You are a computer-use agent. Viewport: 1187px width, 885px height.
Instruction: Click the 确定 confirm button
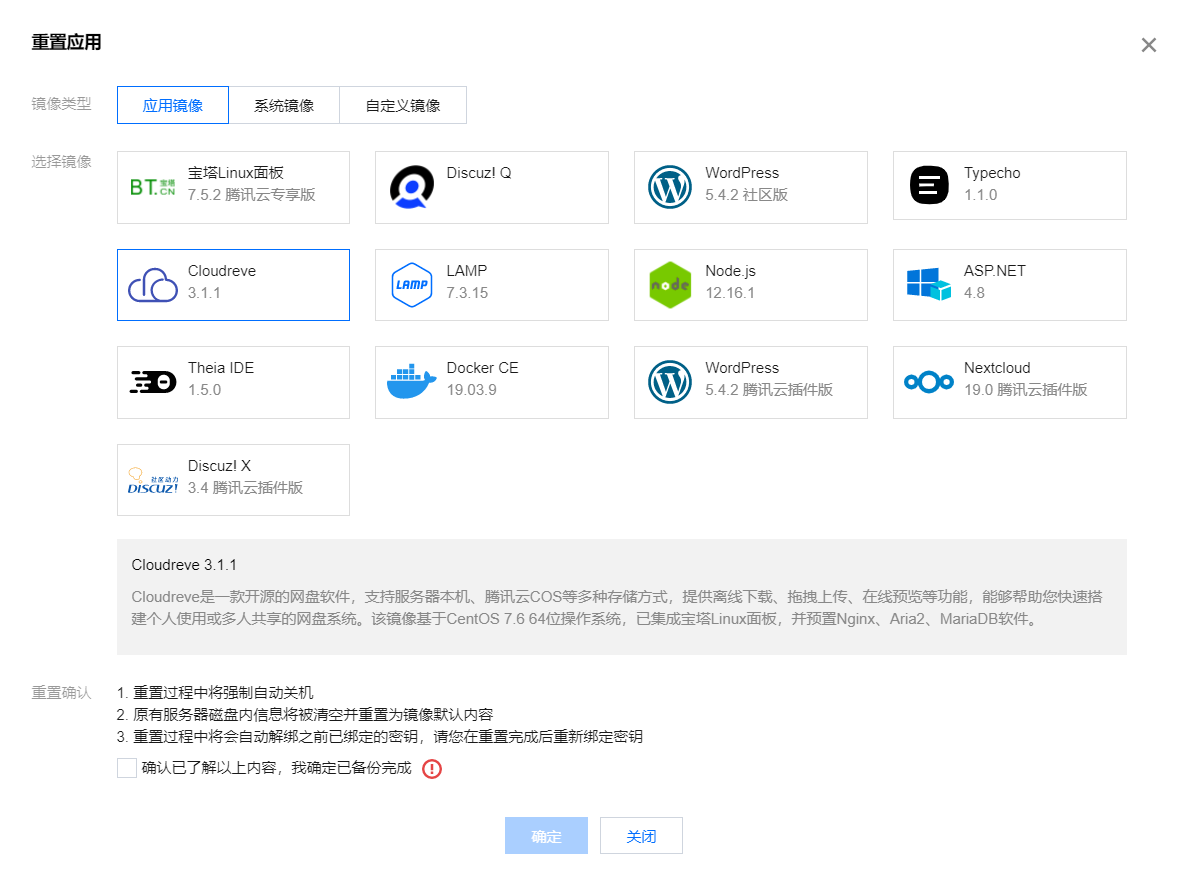click(x=546, y=835)
